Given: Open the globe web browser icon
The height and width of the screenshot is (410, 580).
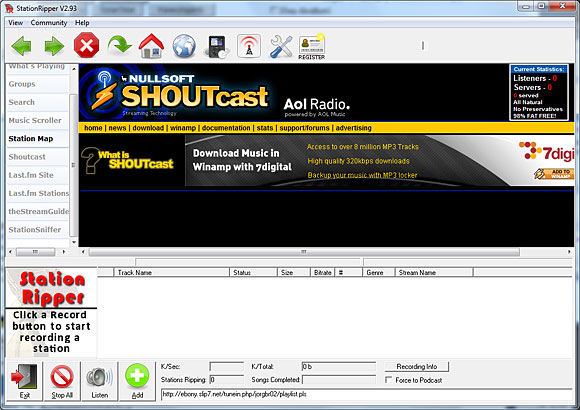Looking at the screenshot, I should click(184, 46).
